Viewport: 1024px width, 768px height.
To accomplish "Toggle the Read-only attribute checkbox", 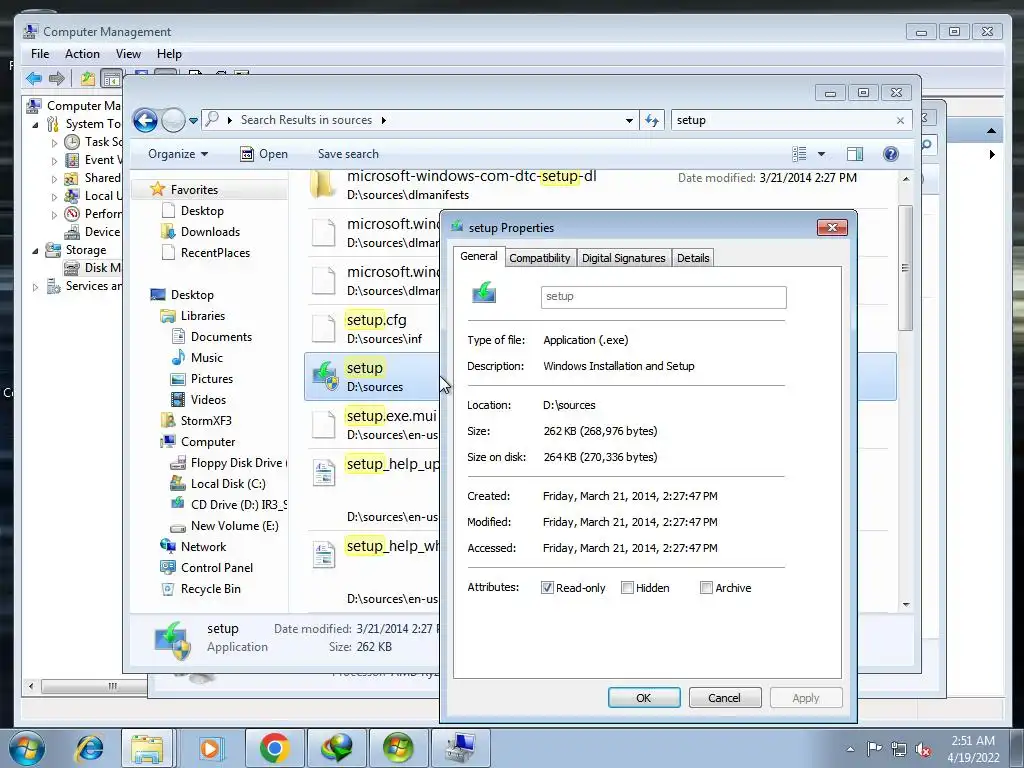I will point(547,588).
